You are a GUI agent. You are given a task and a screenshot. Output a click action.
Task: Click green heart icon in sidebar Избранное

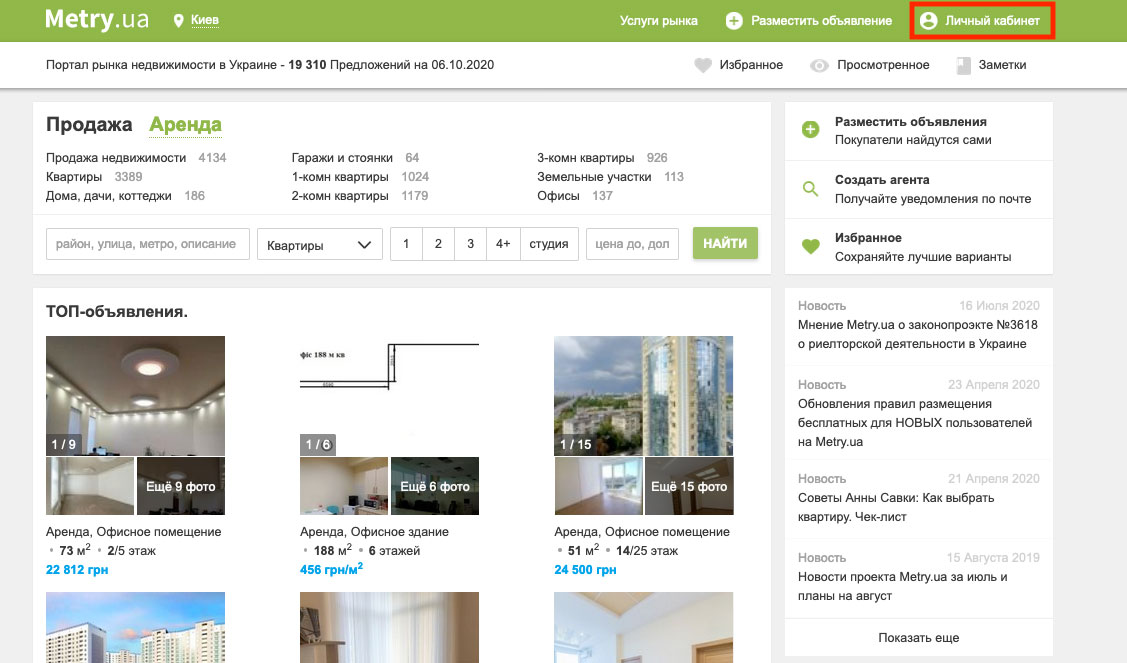pos(811,246)
